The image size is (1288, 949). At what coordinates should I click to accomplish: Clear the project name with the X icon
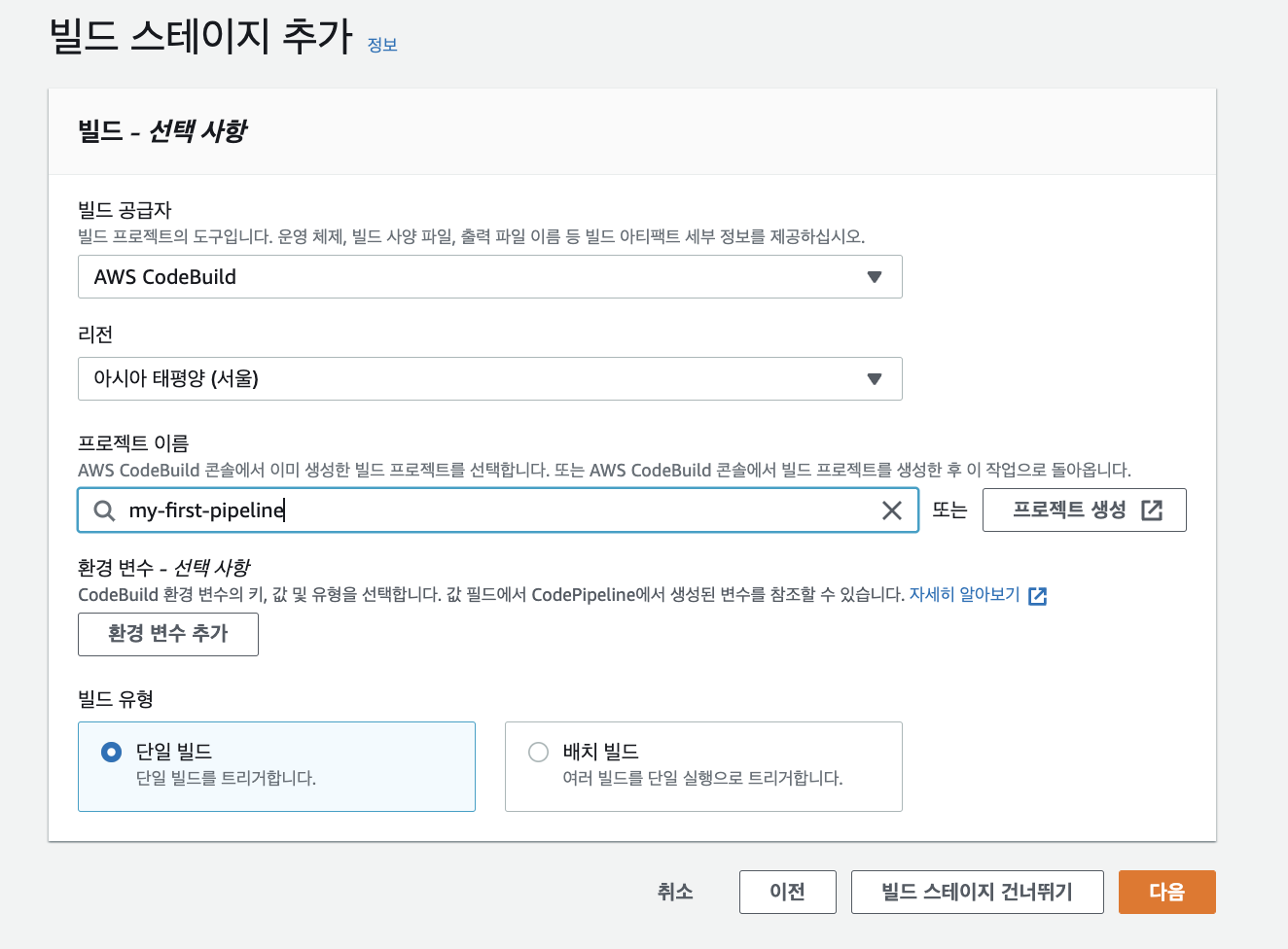pyautogui.click(x=892, y=510)
